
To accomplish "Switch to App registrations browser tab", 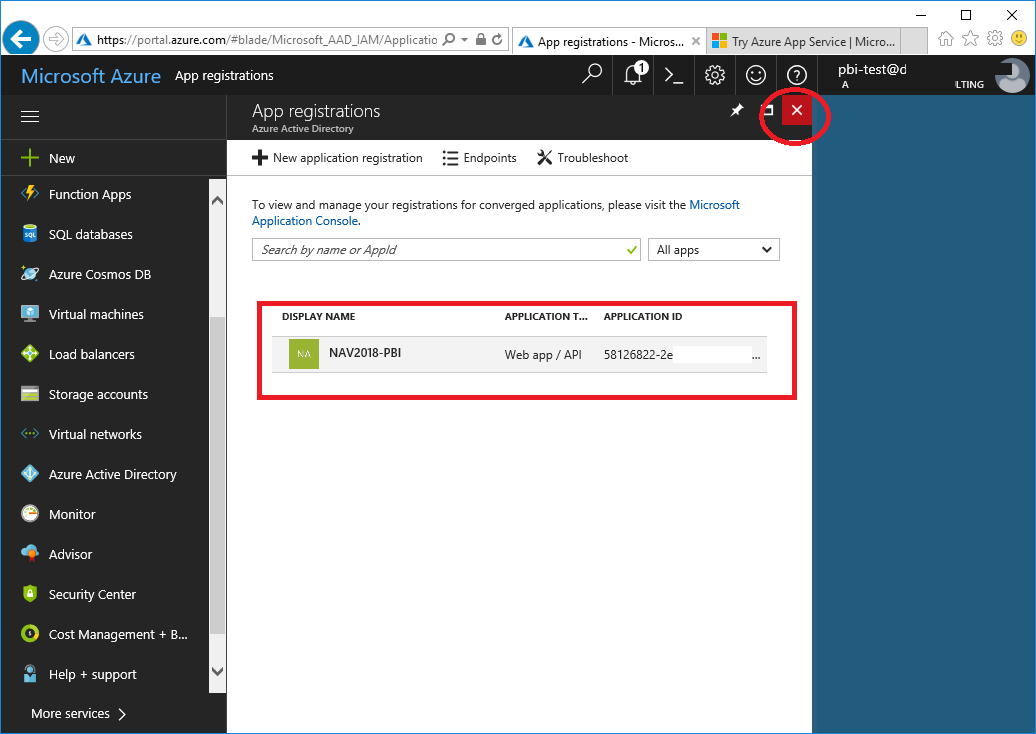I will (x=609, y=41).
